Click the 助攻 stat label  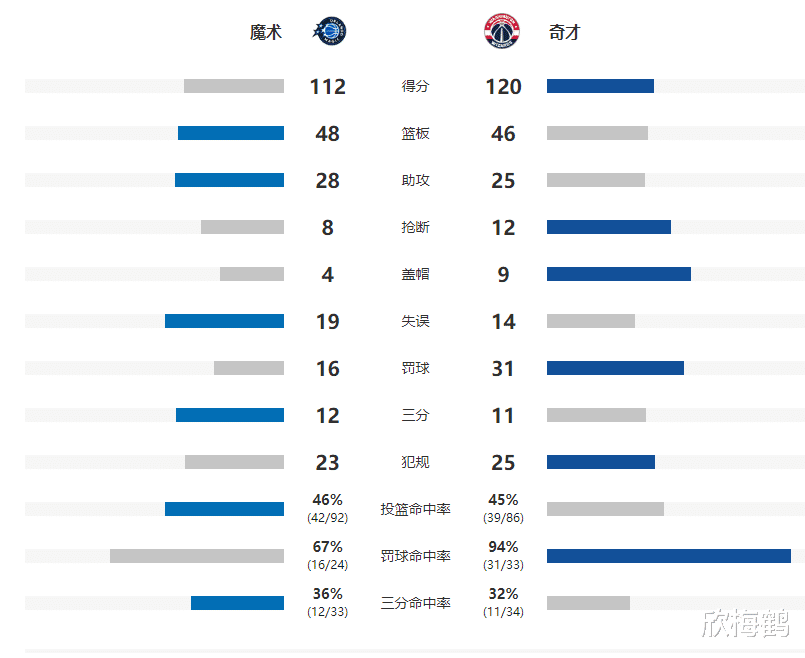click(x=415, y=181)
